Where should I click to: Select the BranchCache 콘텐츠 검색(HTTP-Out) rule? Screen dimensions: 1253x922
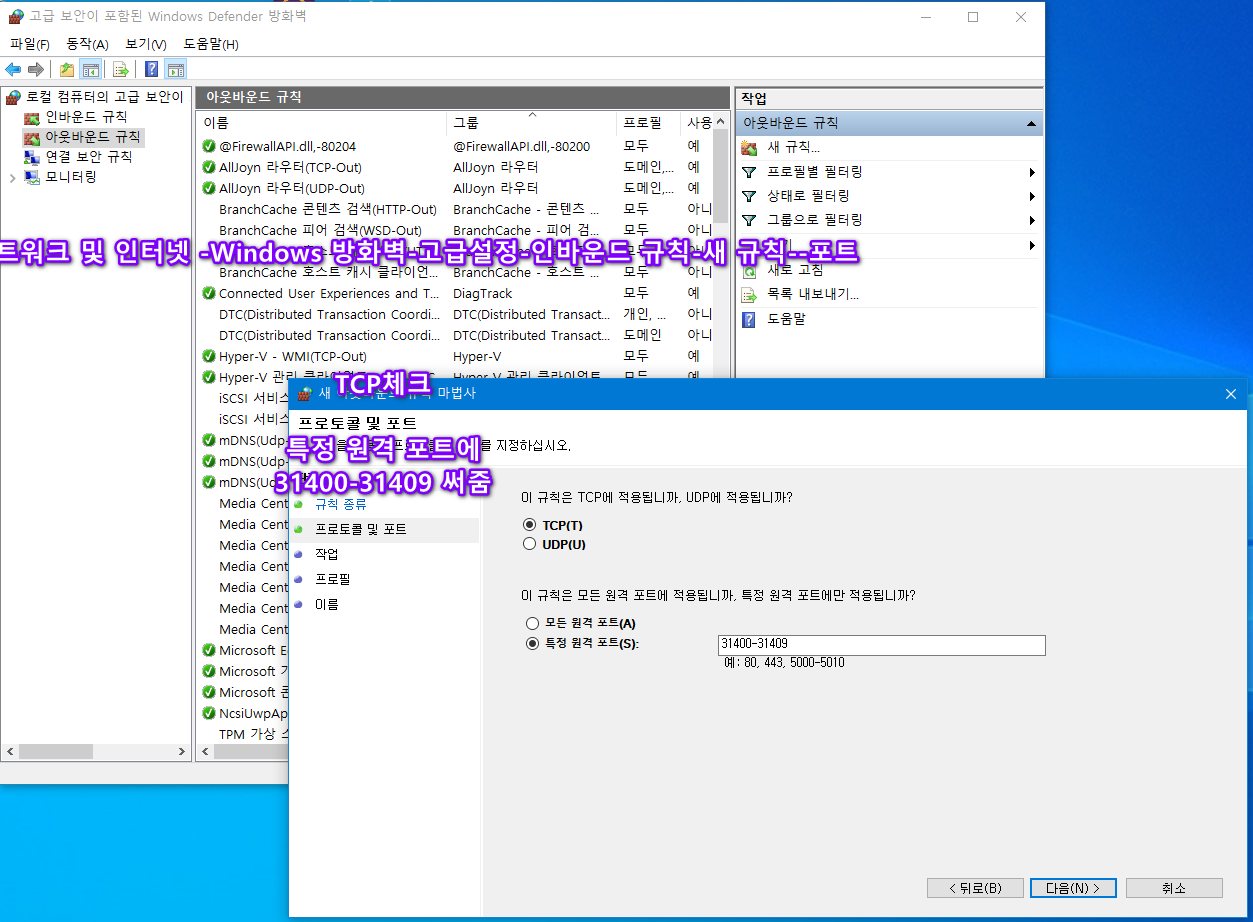click(x=328, y=209)
